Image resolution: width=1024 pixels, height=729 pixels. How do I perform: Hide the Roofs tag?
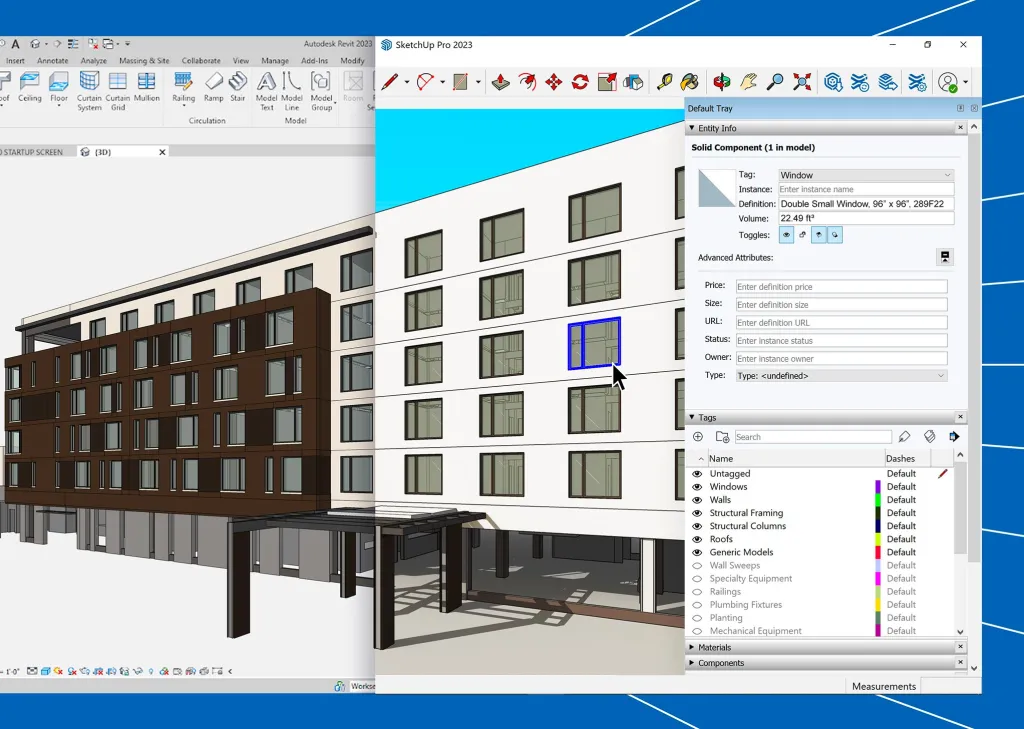[697, 539]
